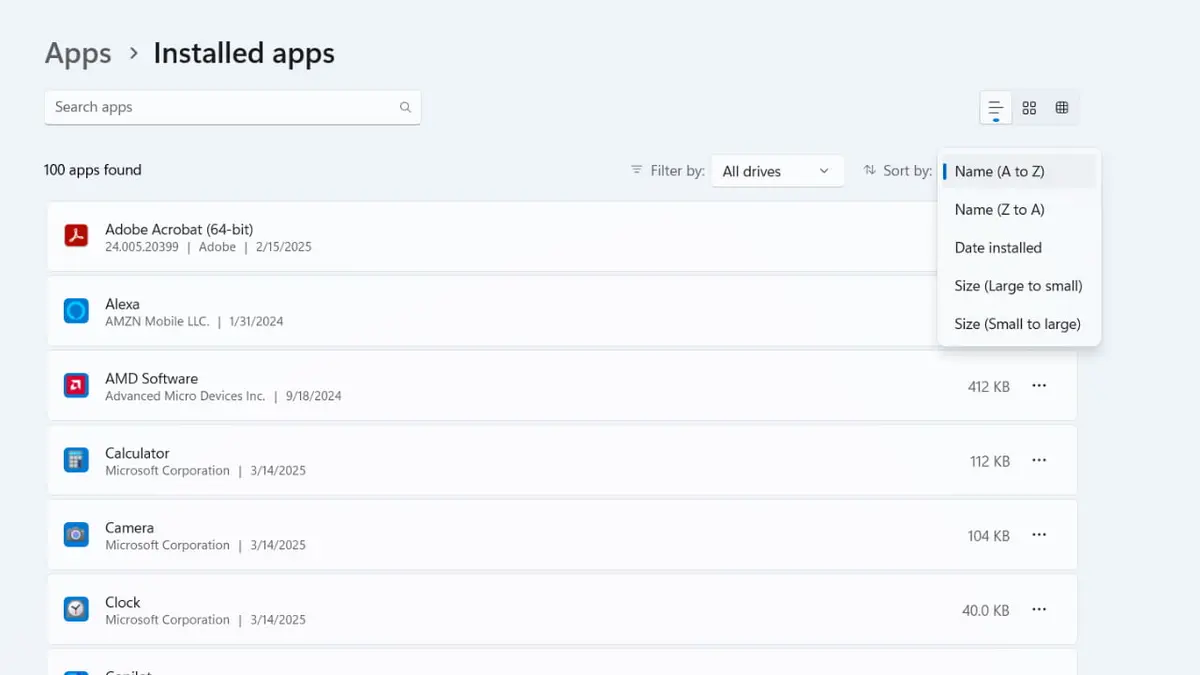Click the "Filter by:" label
Viewport: 1200px width, 675px height.
click(x=678, y=171)
